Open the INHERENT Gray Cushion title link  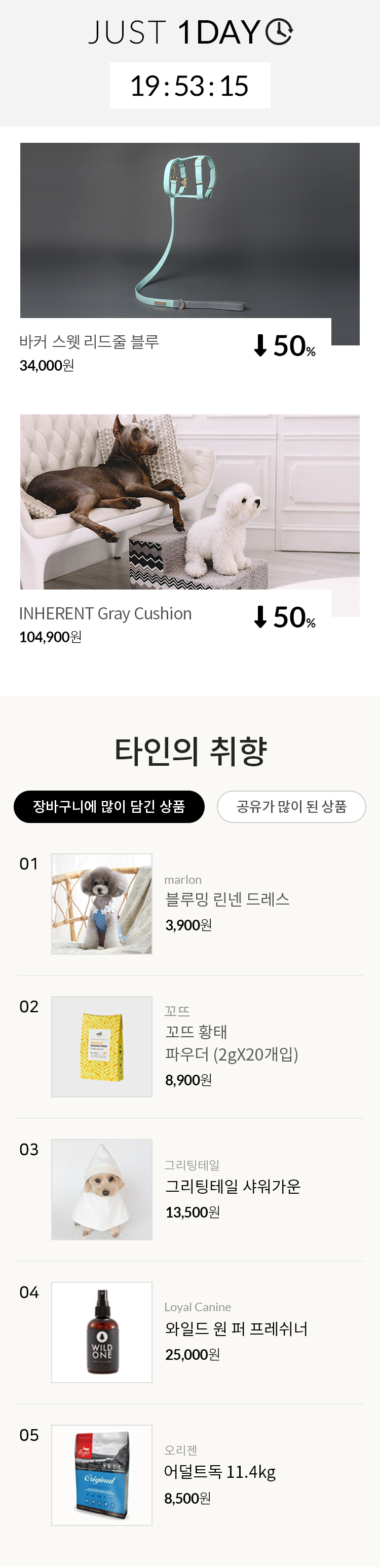[105, 613]
